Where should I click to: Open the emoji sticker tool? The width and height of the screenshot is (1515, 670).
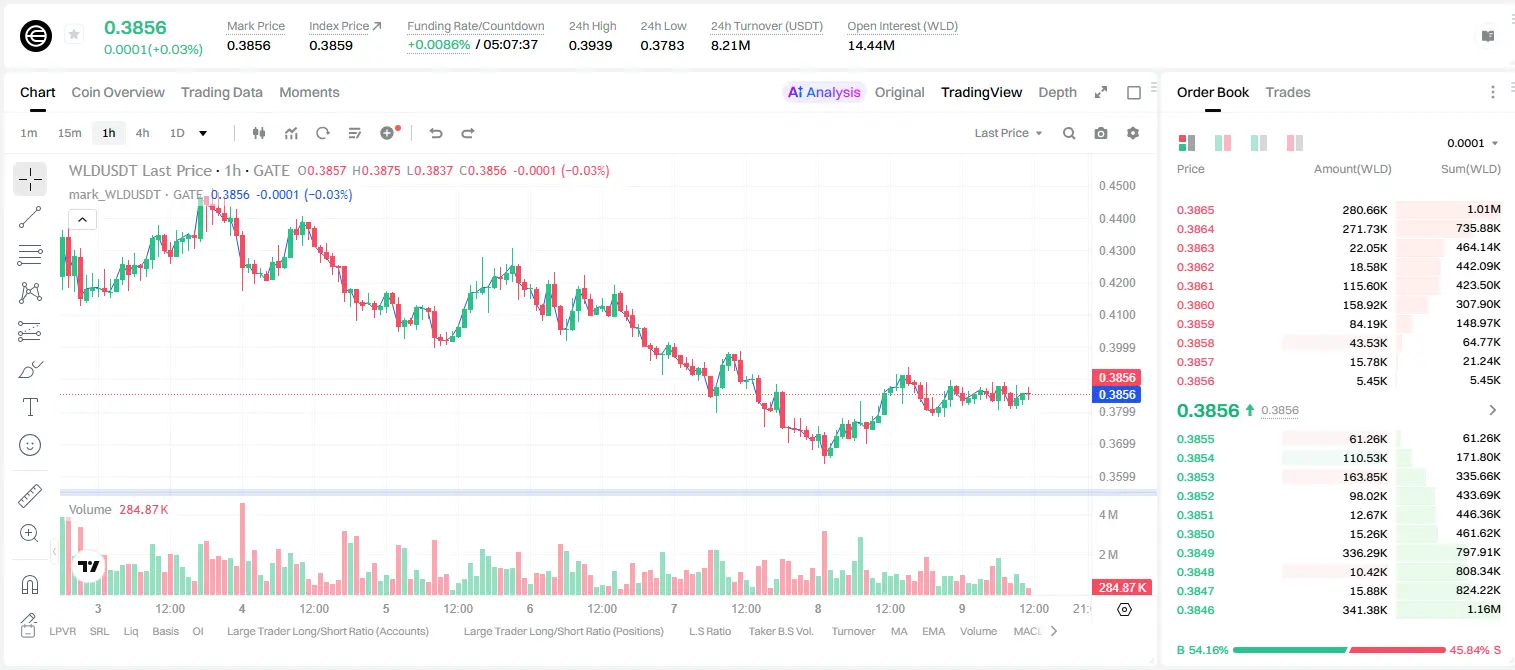pyautogui.click(x=30, y=445)
